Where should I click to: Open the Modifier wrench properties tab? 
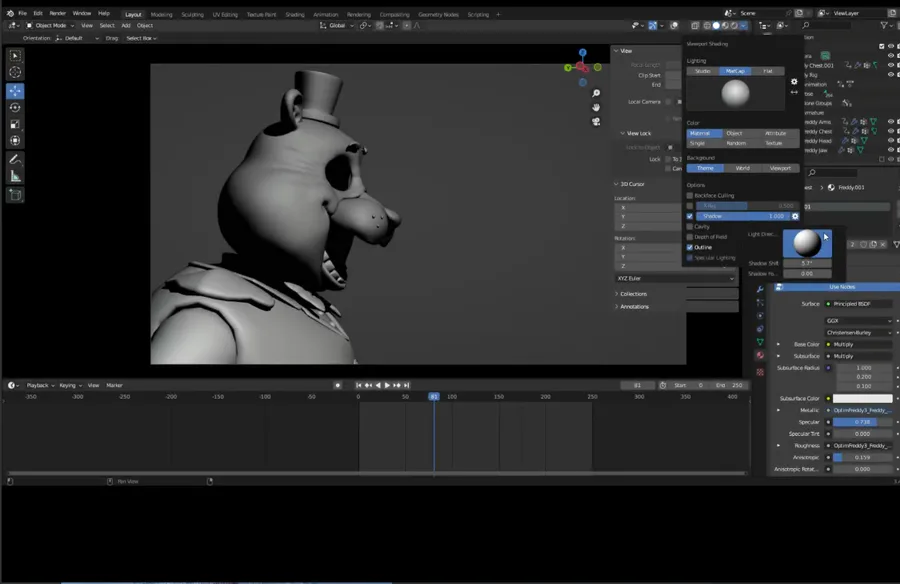(760, 289)
